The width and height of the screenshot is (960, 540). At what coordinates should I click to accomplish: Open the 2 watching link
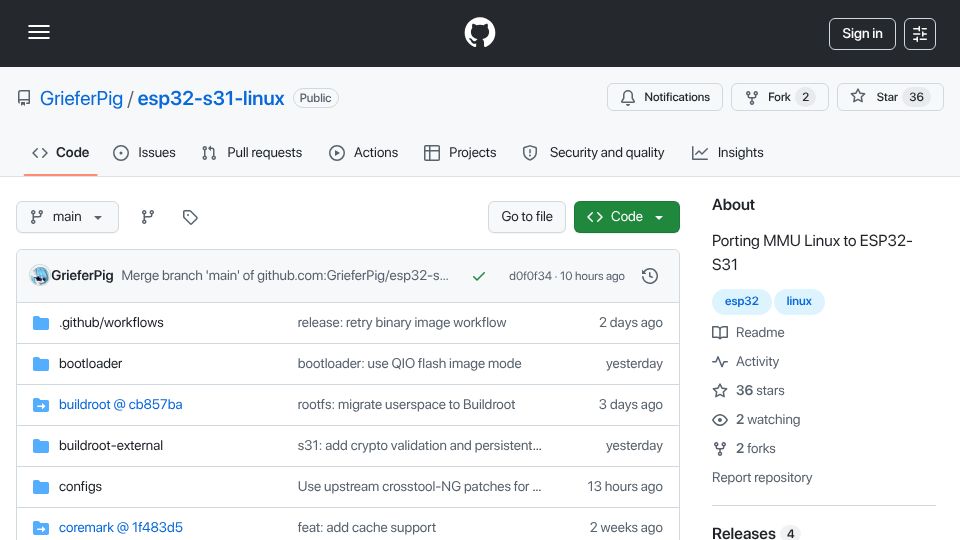(x=756, y=419)
